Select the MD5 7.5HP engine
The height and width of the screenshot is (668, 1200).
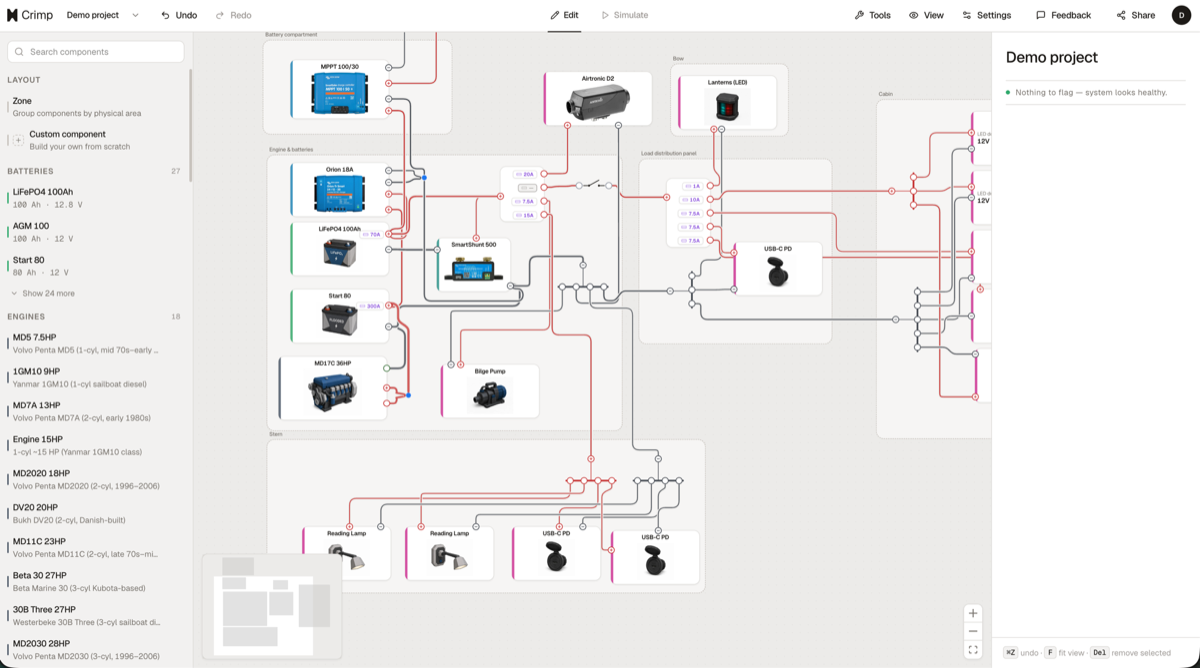[96, 343]
